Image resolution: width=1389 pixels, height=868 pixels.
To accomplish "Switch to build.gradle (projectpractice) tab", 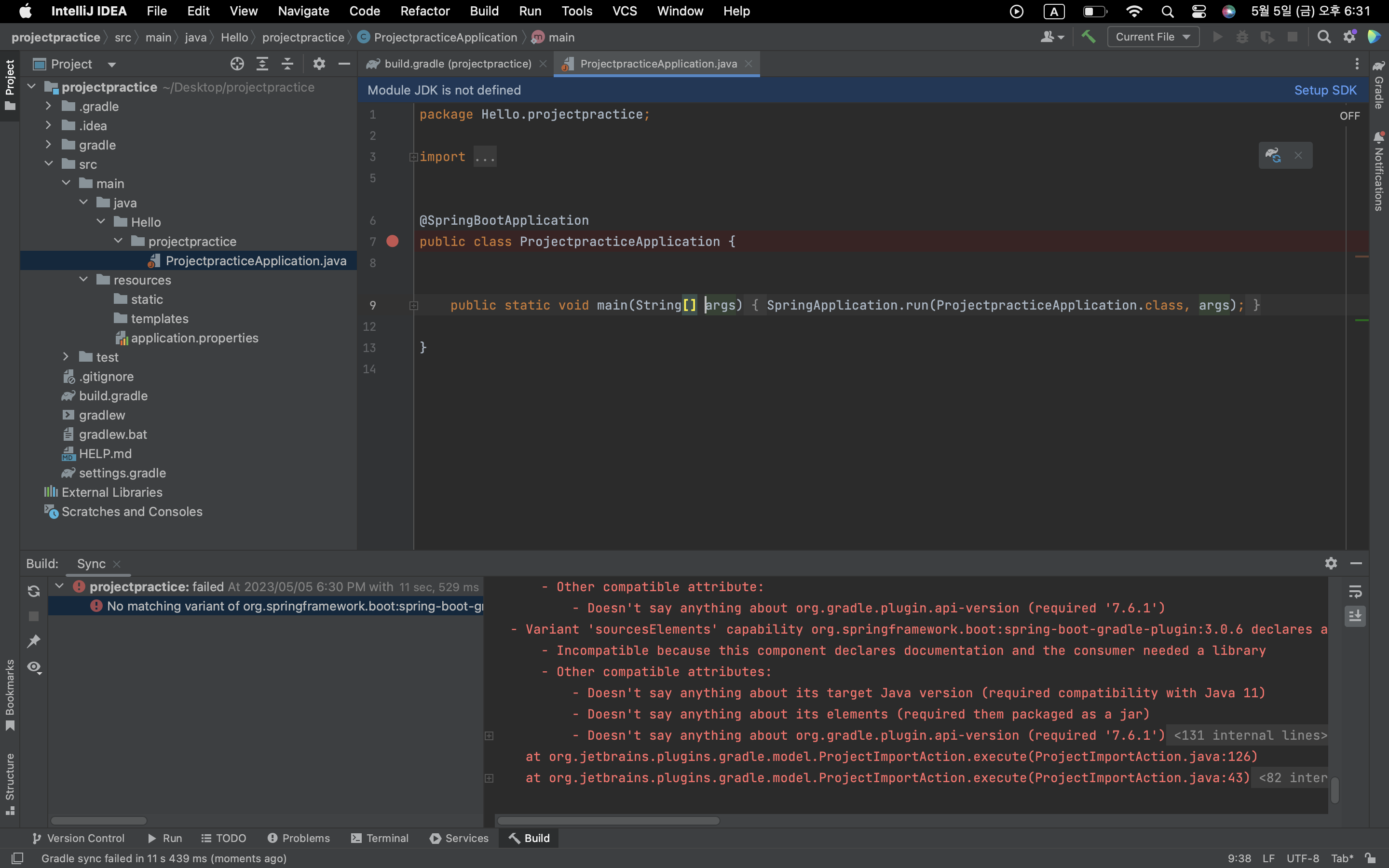I will [x=457, y=64].
